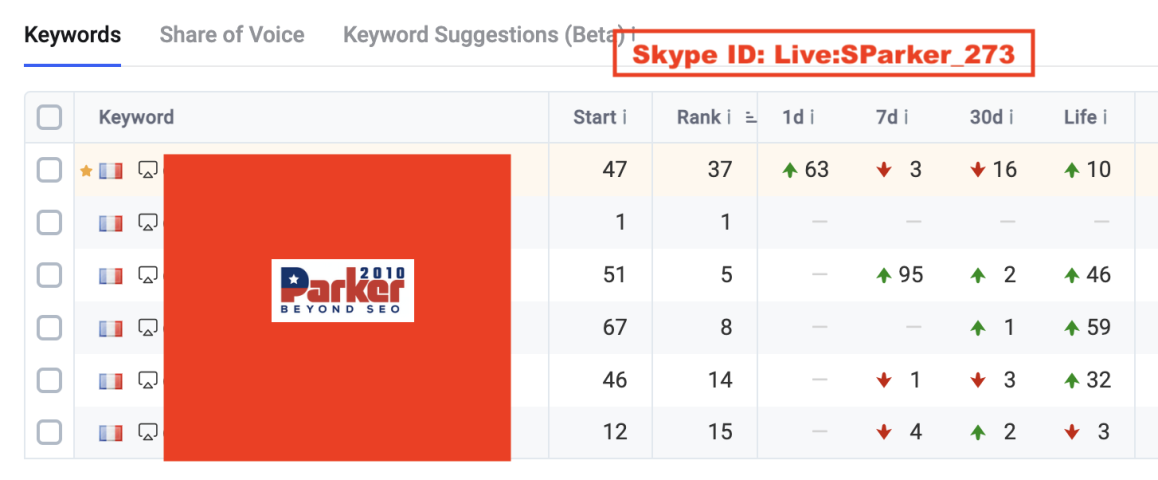Click the info icon beside Life header
Viewport: 1158px width, 480px height.
[1104, 117]
